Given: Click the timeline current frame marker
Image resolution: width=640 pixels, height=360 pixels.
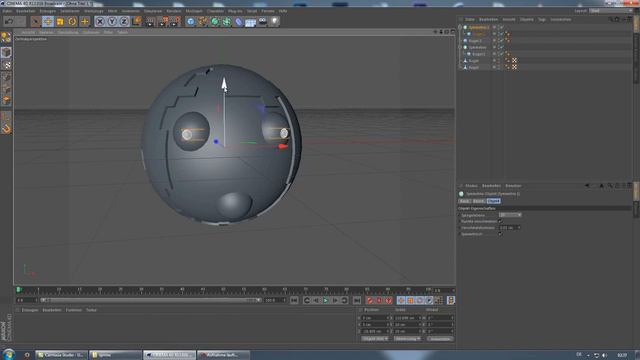Looking at the screenshot, I should coord(19,290).
